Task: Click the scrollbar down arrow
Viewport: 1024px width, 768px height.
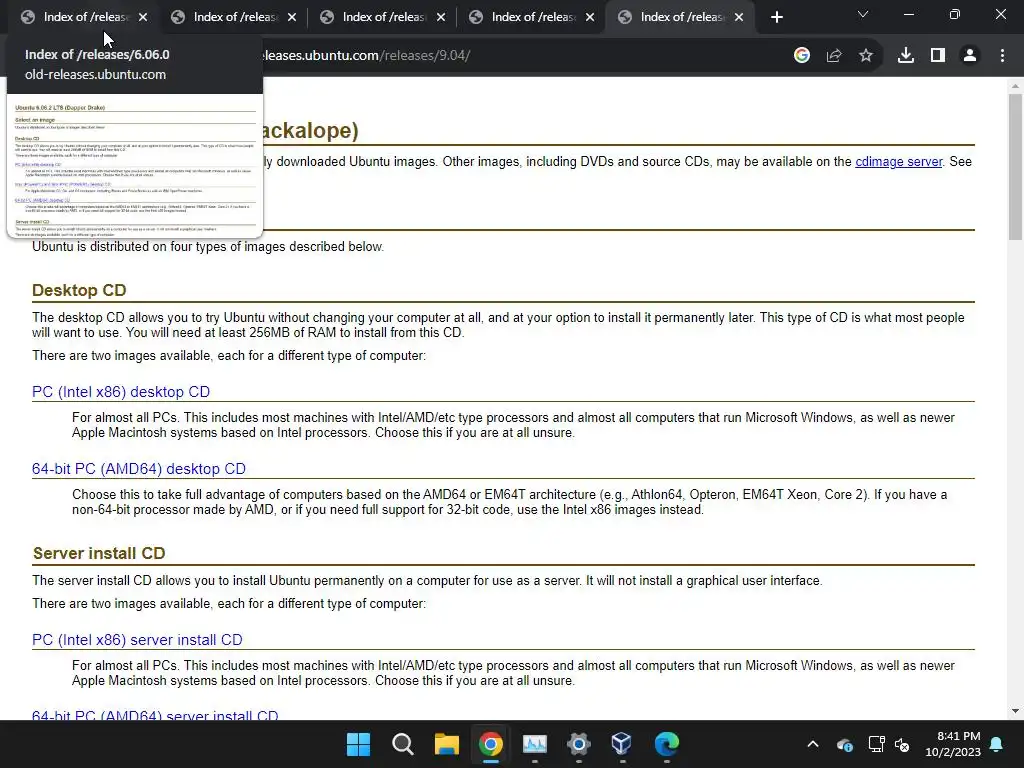Action: coord(1015,711)
